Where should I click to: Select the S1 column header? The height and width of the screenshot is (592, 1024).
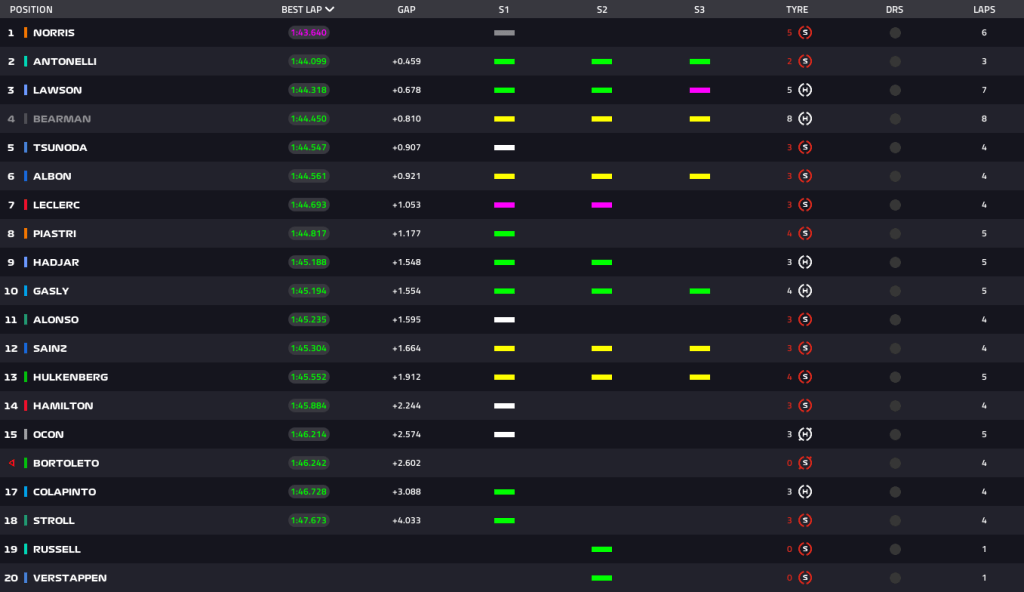pos(504,9)
